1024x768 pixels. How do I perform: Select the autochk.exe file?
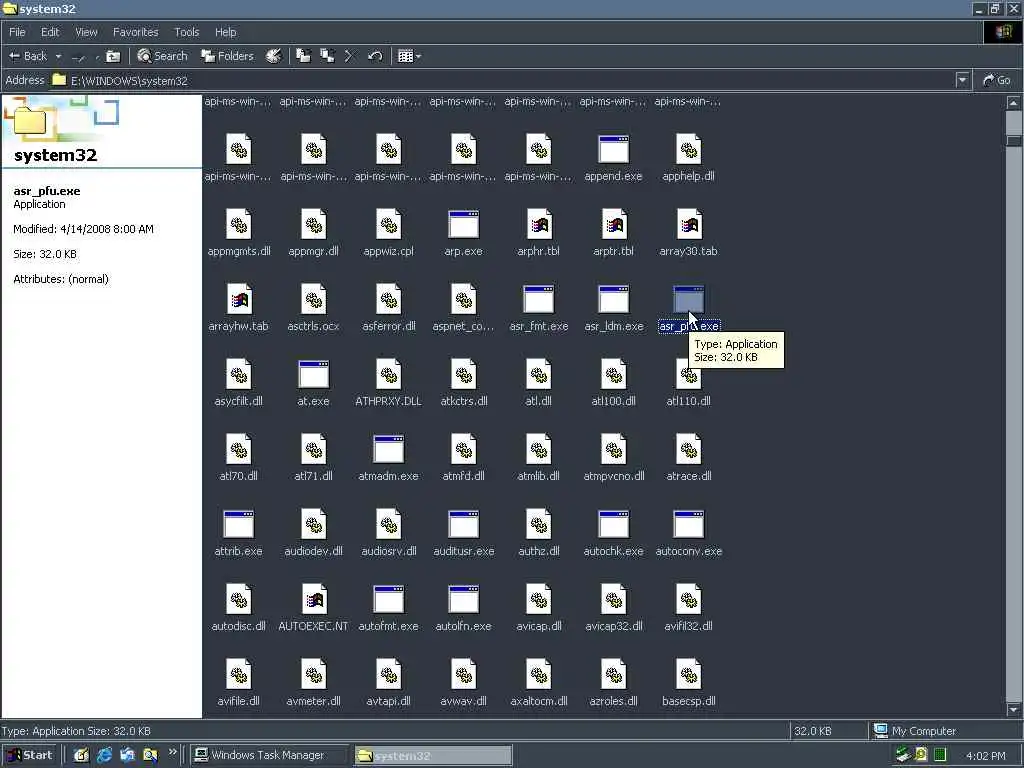coord(613,534)
